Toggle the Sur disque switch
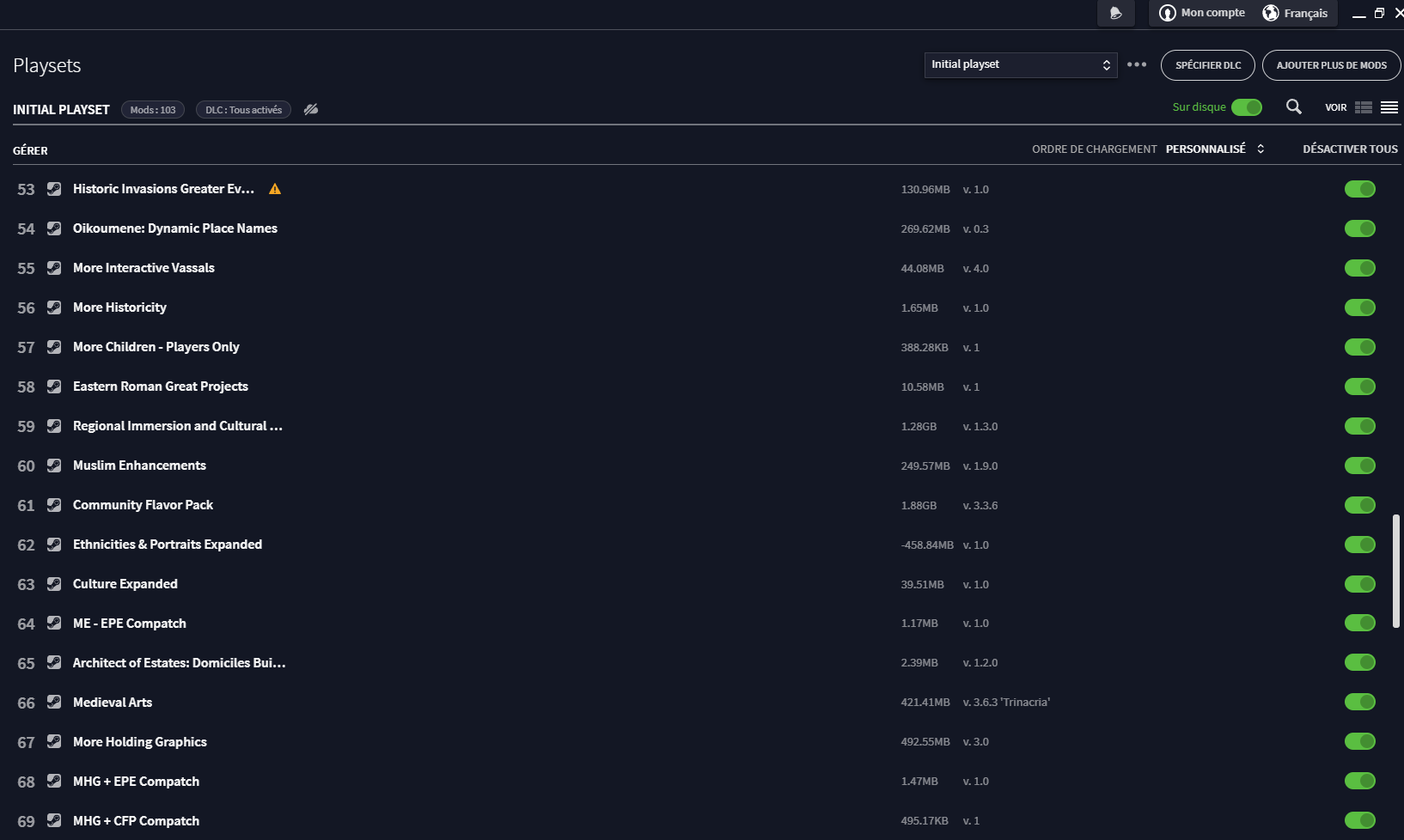Viewport: 1404px width, 840px height. point(1247,107)
